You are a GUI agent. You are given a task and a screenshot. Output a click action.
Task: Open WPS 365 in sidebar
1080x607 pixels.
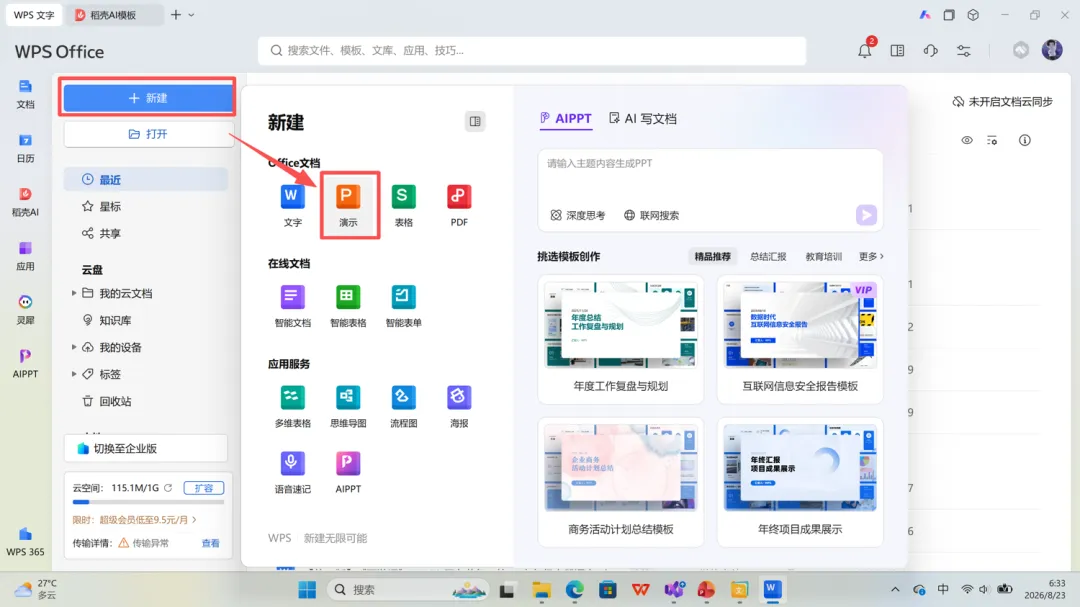[25, 542]
